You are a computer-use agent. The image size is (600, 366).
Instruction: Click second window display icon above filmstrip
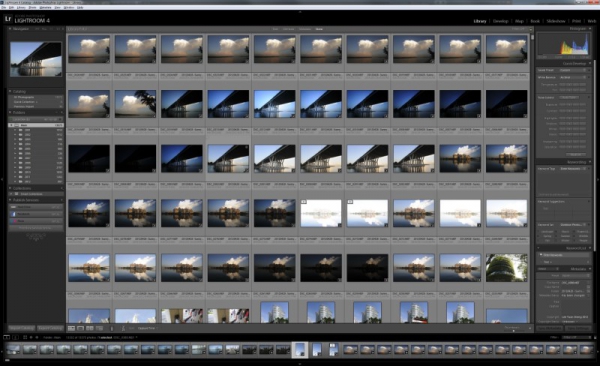pos(15,337)
